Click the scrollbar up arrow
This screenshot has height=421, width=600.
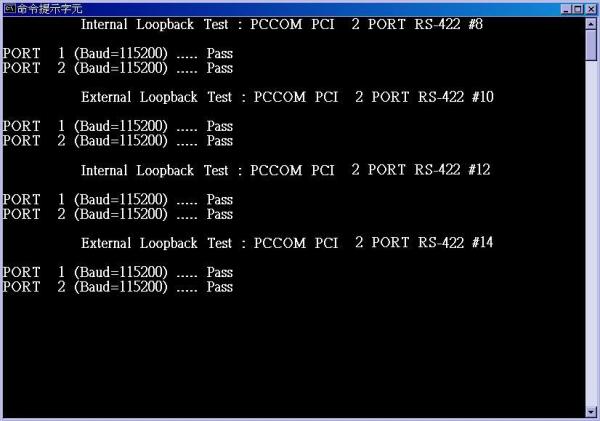click(x=591, y=24)
